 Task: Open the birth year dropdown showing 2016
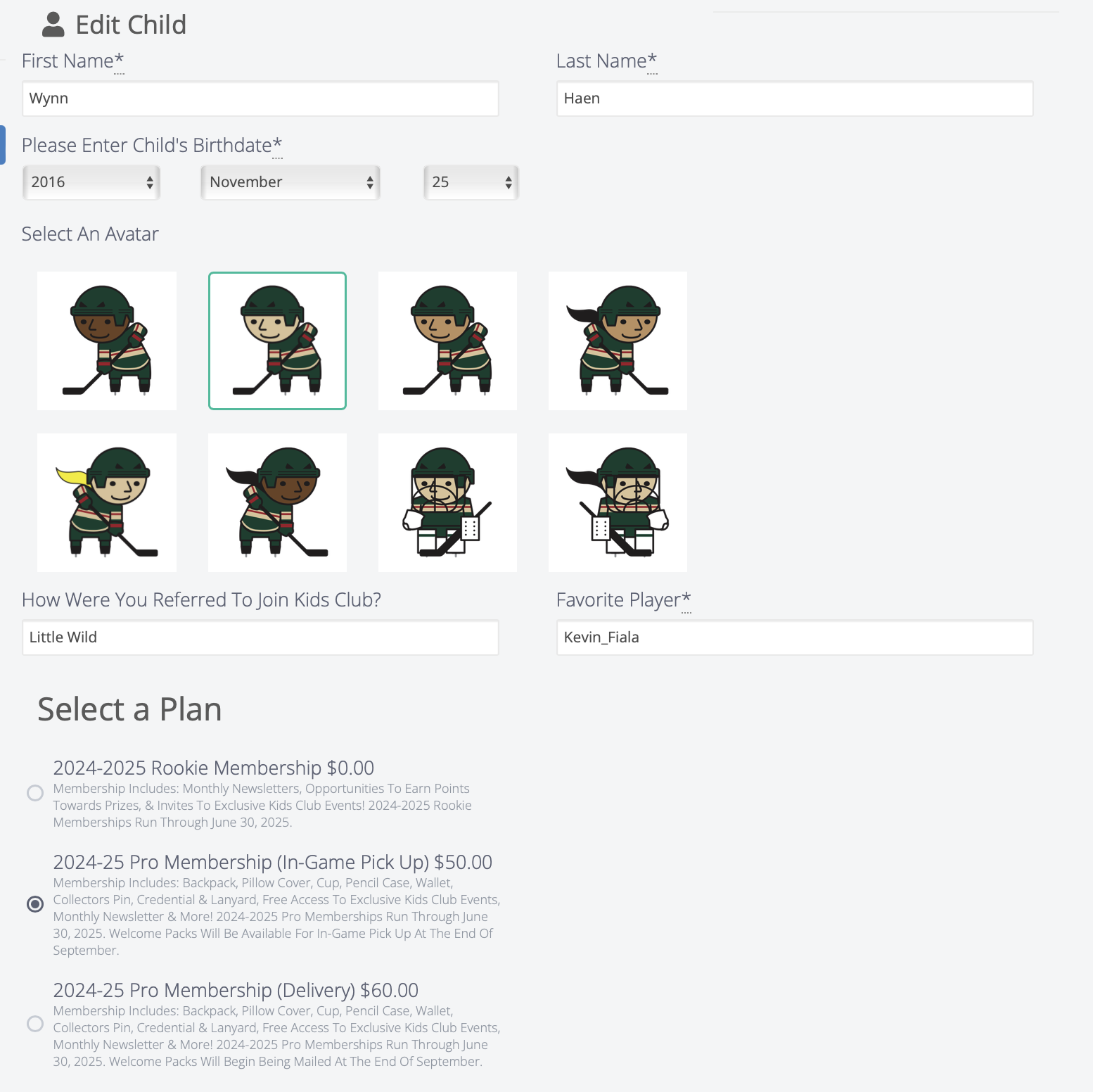91,182
